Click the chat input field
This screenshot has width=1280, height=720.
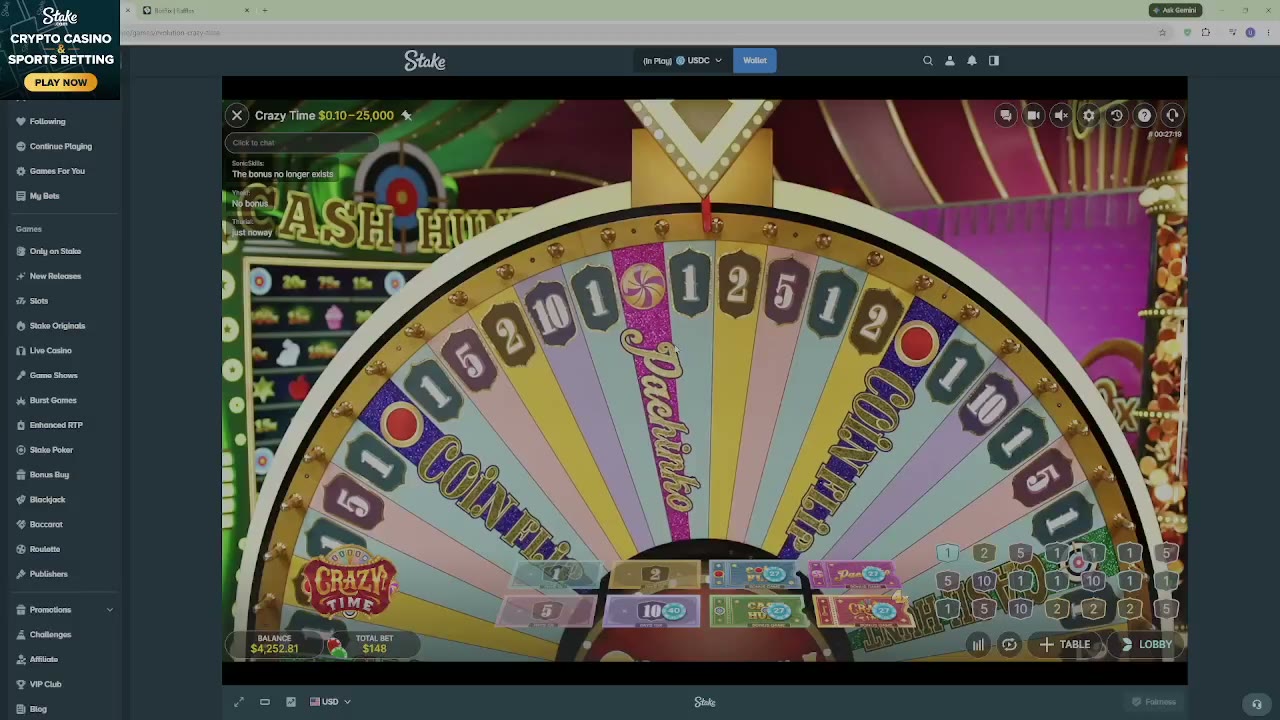(302, 143)
